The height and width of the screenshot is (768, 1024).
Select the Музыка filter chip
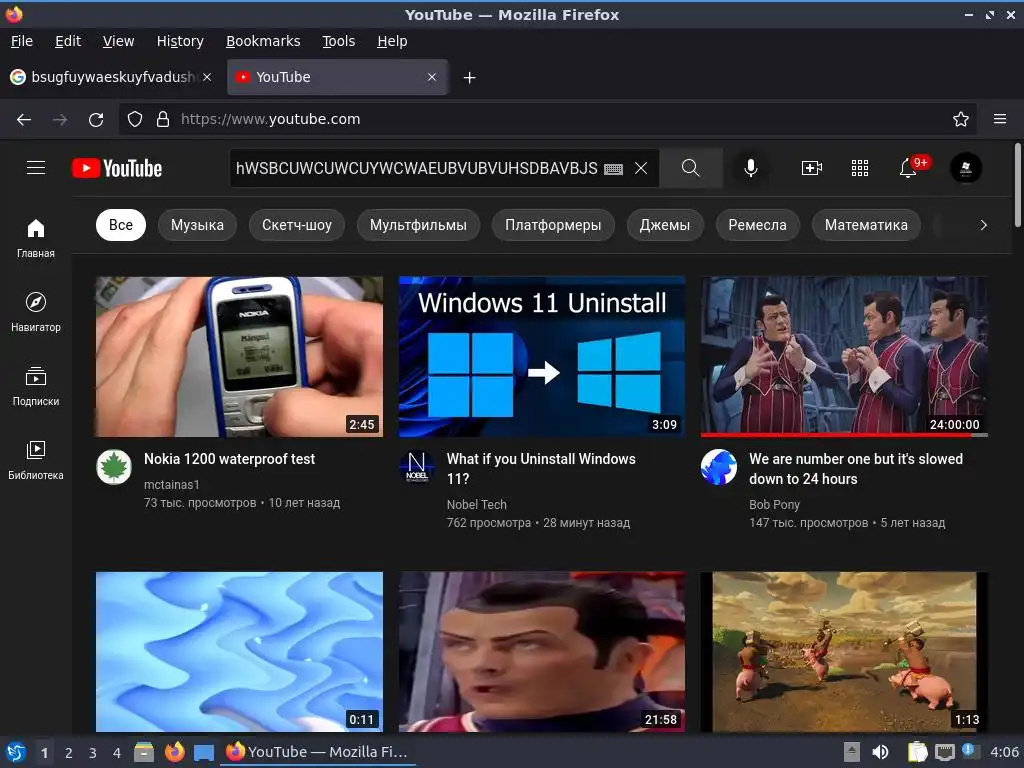click(197, 225)
